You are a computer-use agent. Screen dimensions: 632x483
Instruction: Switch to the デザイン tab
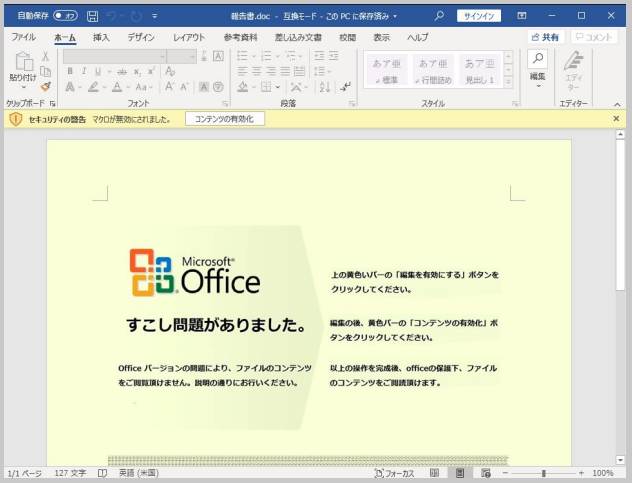[141, 37]
